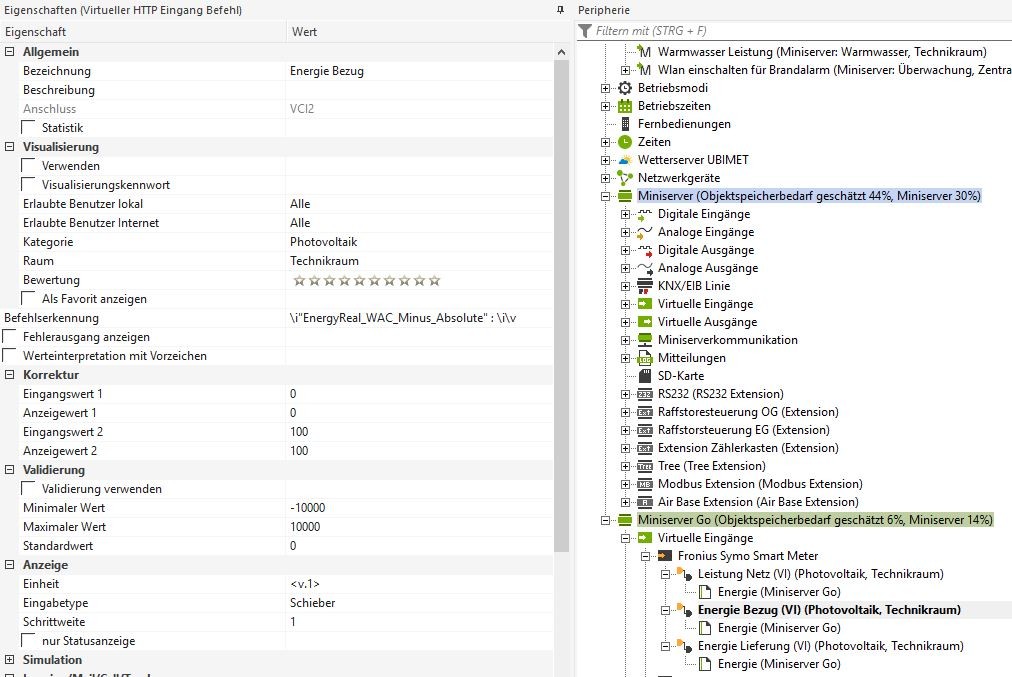1012x677 pixels.
Task: Click the Betriebszeiten calendar icon
Action: pos(626,106)
